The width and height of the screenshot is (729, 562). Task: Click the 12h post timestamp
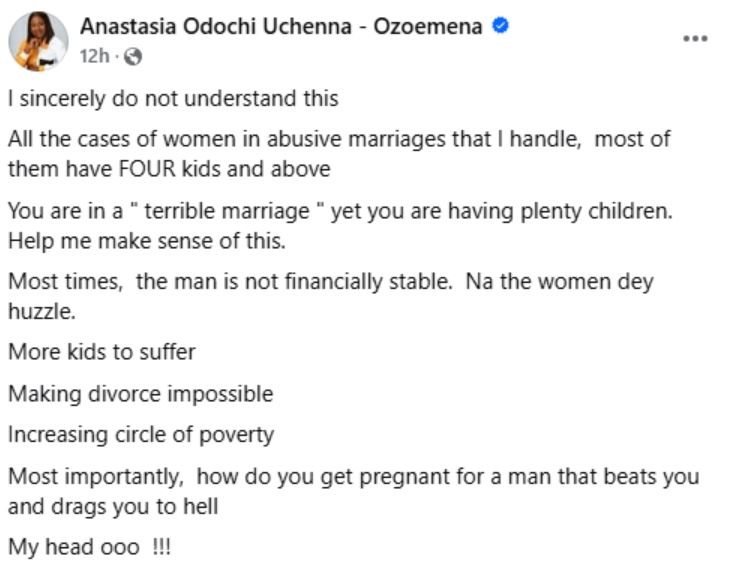tap(93, 57)
